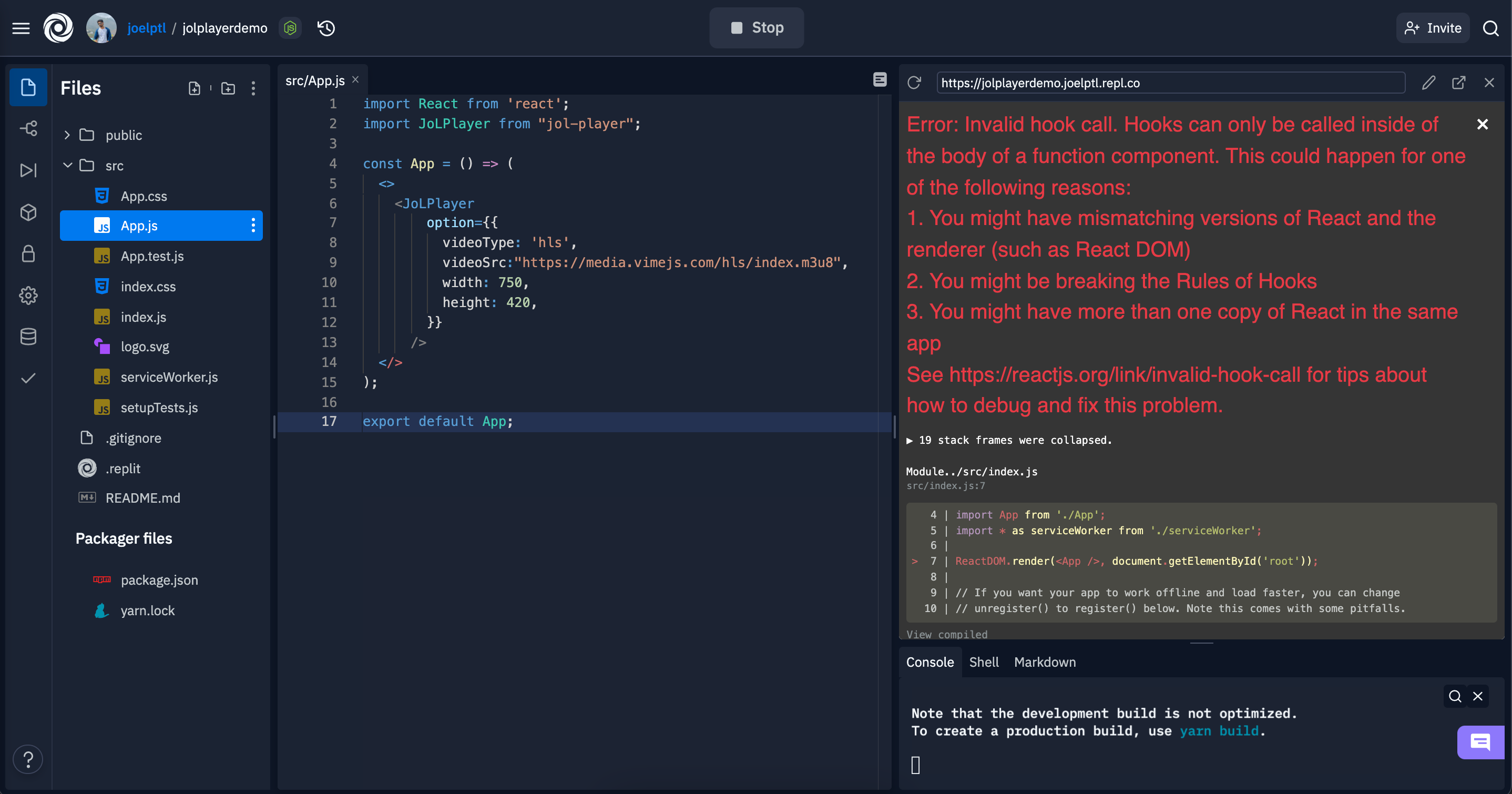Open the Database sidebar icon
This screenshot has width=1512, height=794.
click(x=28, y=337)
